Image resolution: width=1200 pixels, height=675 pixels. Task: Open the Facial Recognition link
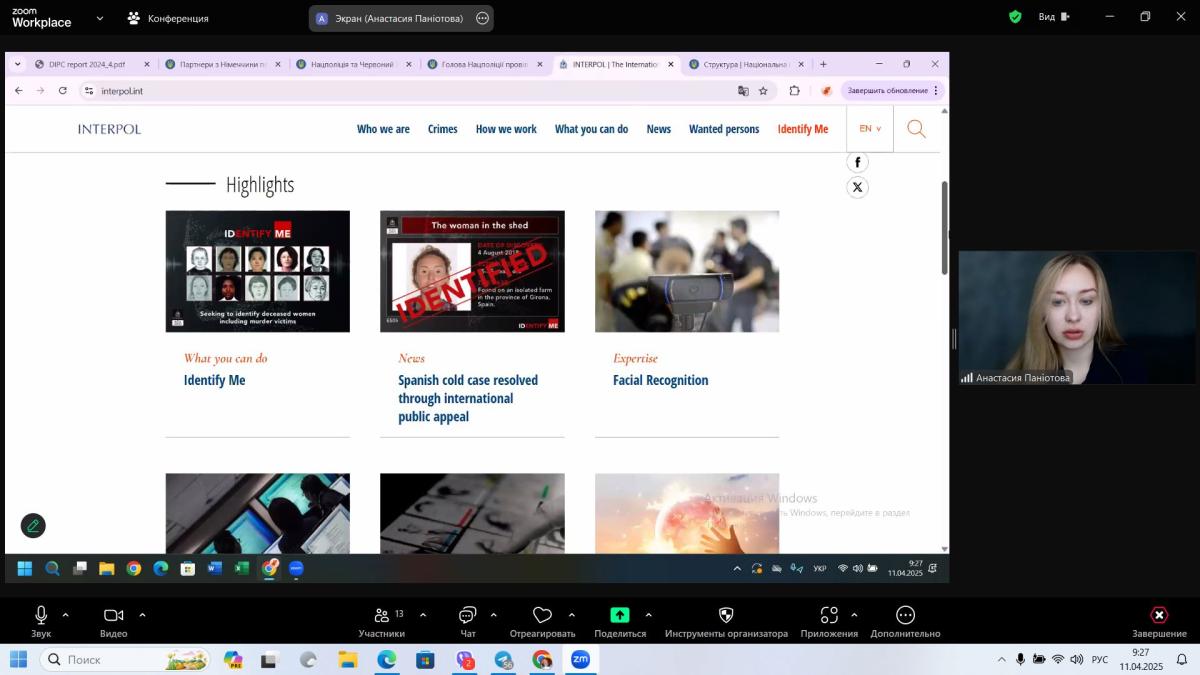[x=660, y=380]
